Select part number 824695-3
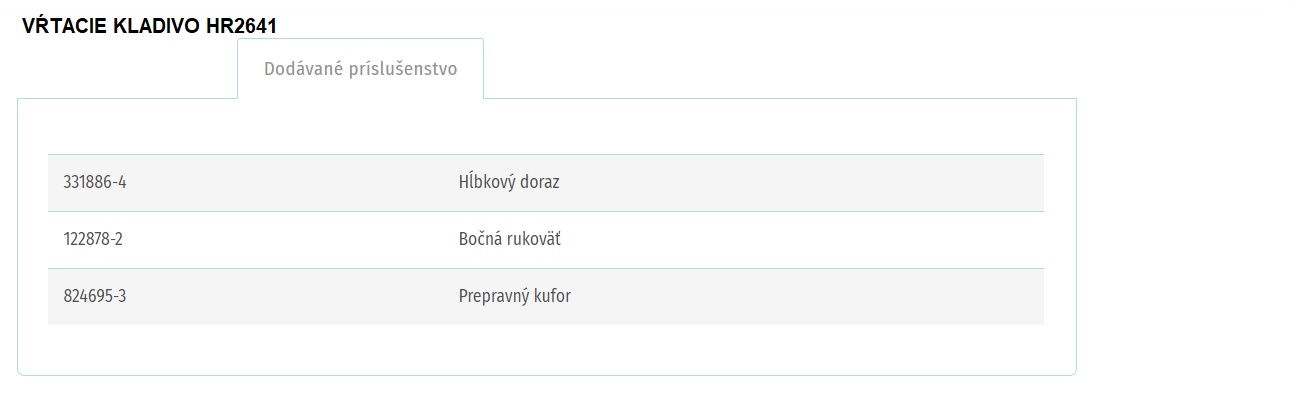 94,297
